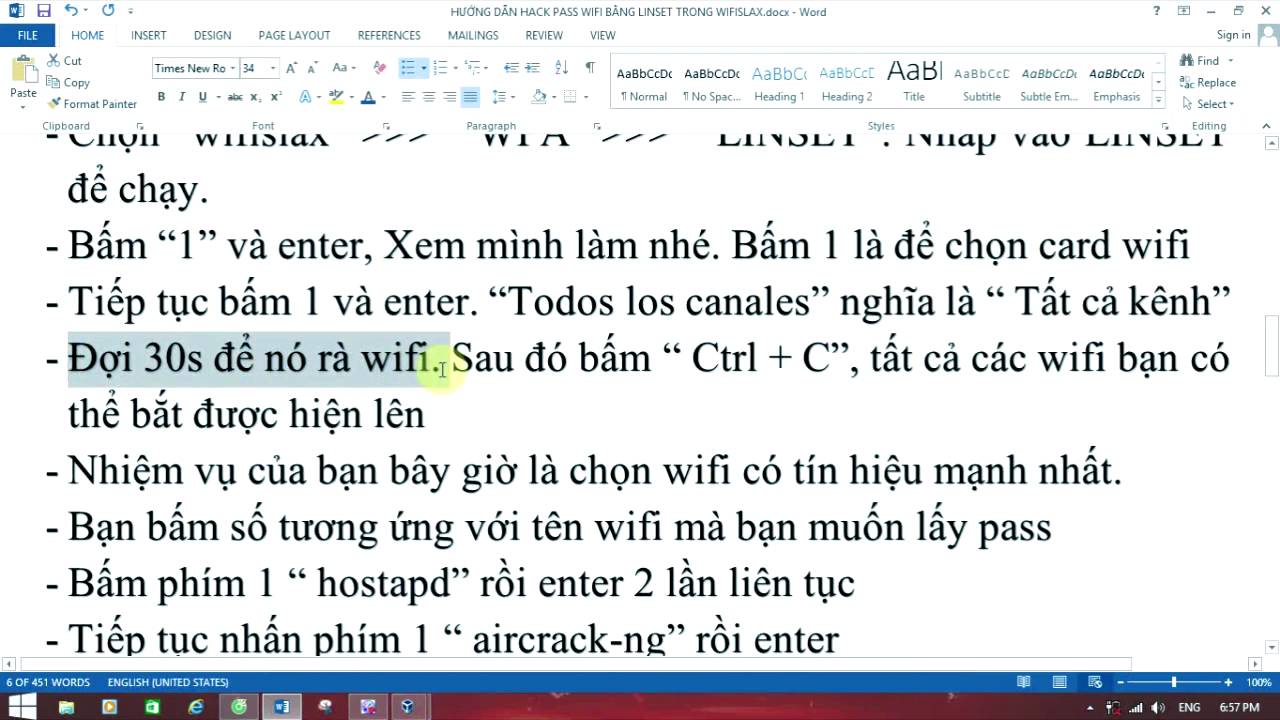The width and height of the screenshot is (1280, 720).
Task: Toggle bullet list formatting
Action: click(x=407, y=68)
